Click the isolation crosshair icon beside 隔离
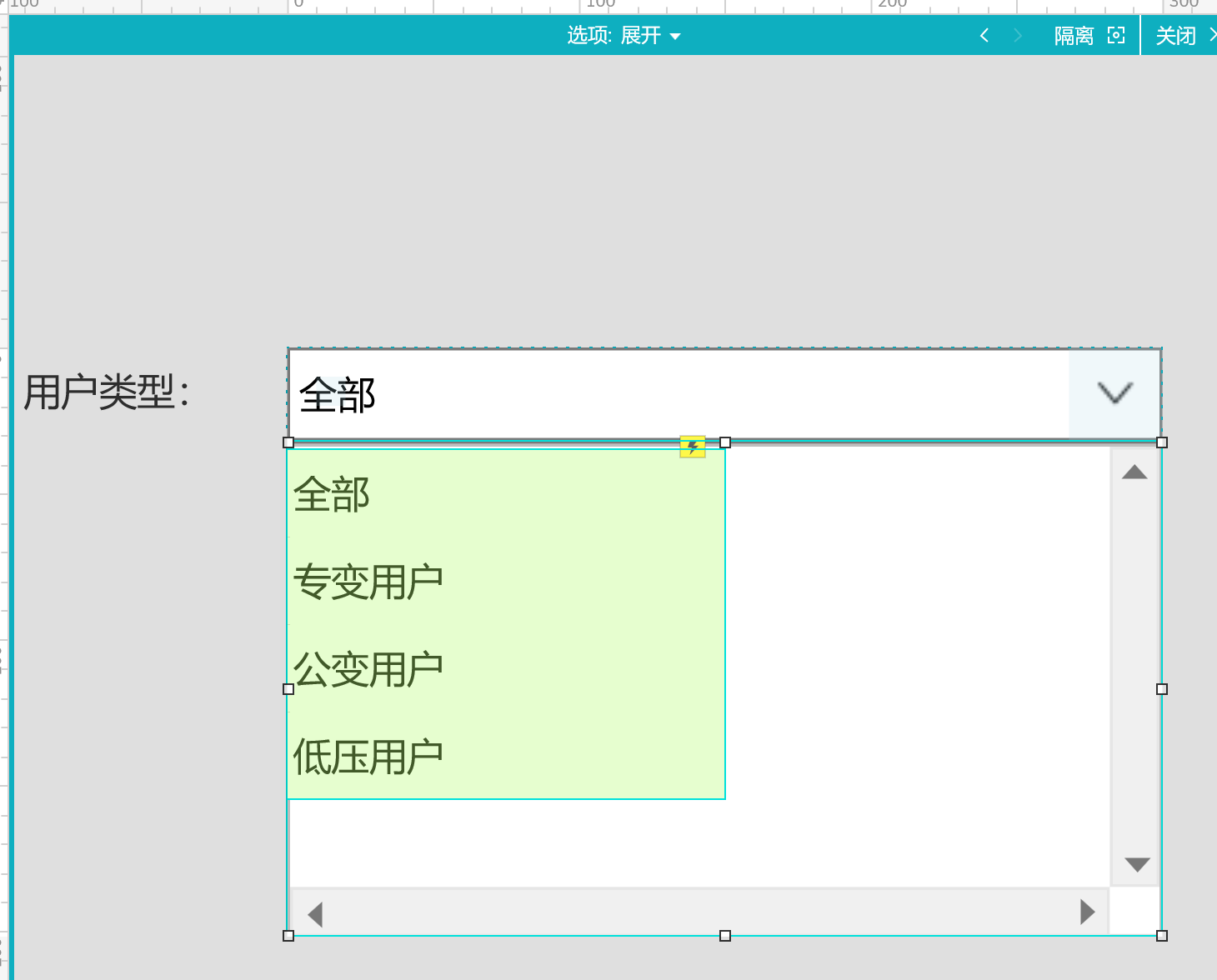Screen dimensions: 1217x980 [1116, 35]
